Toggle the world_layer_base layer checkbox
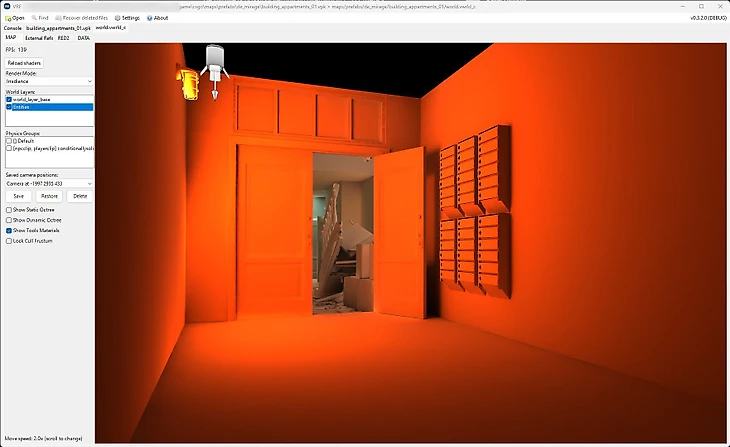This screenshot has height=447, width=730. 9,100
